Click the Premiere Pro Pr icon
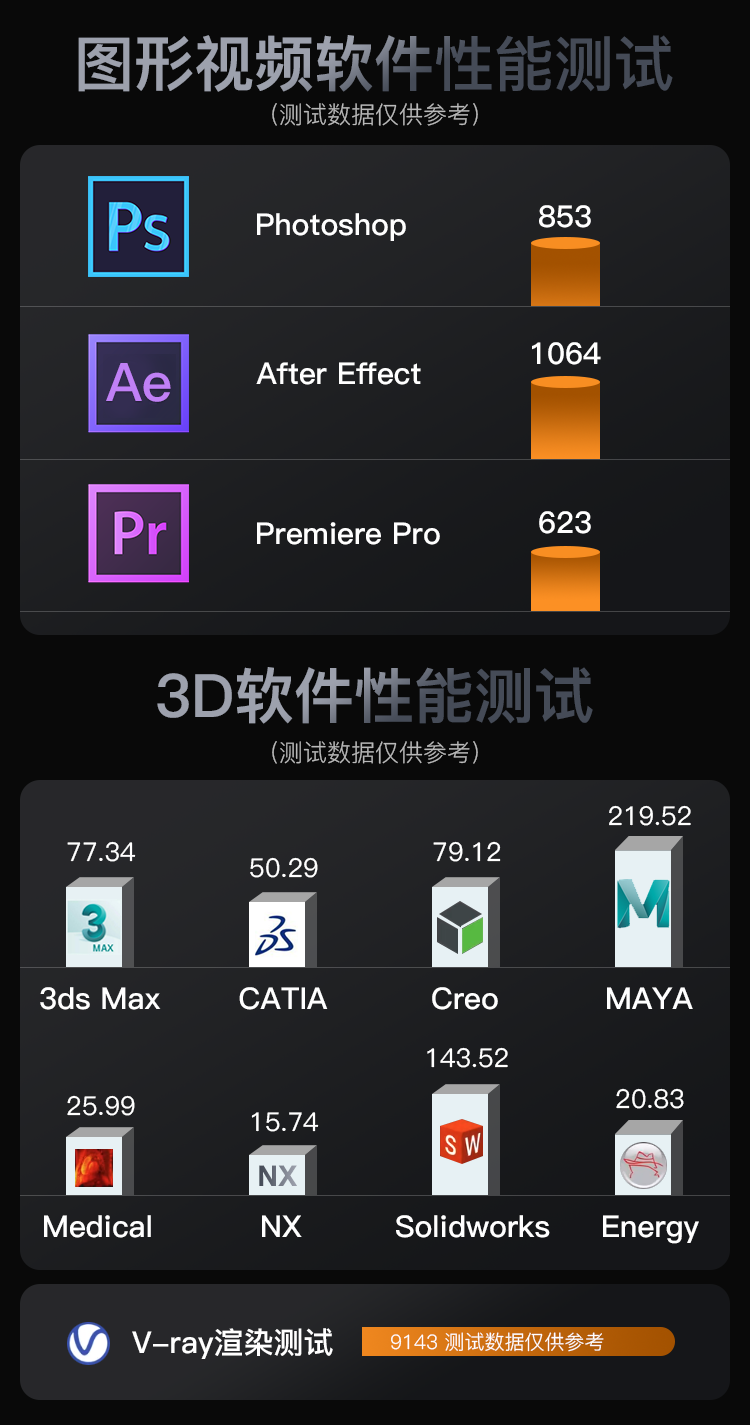 138,533
